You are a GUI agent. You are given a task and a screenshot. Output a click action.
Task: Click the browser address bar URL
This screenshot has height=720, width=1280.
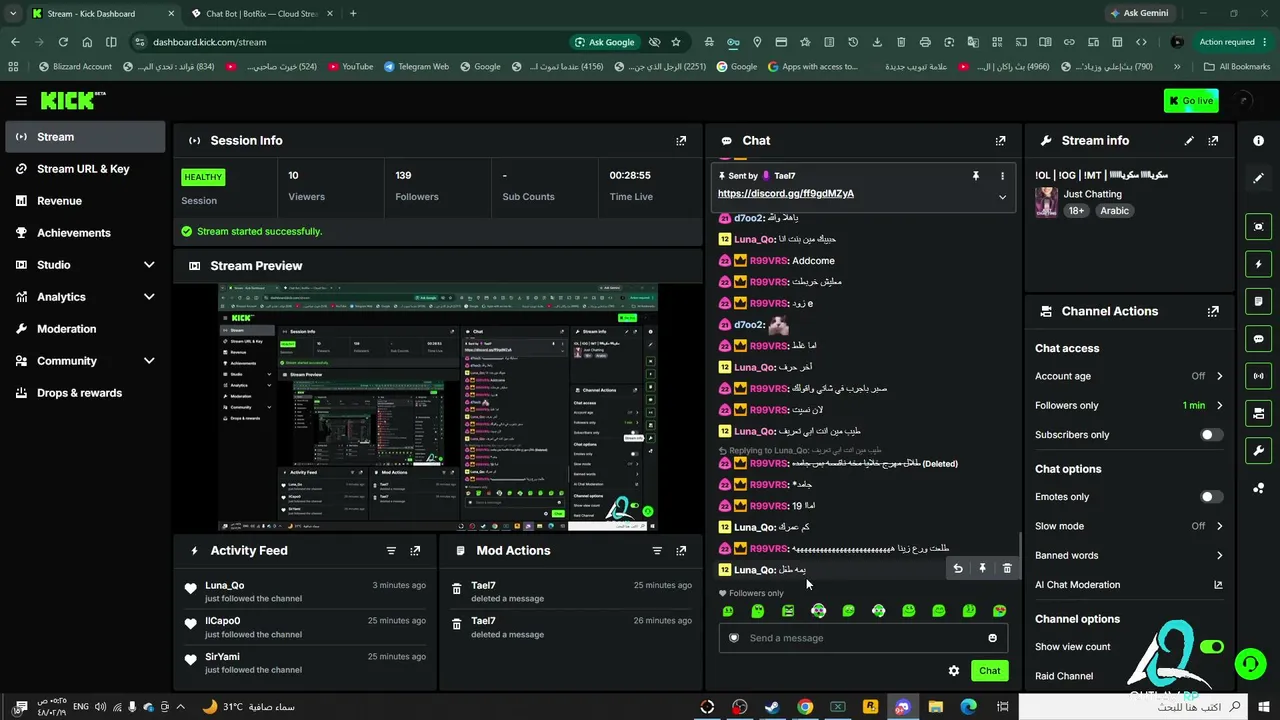pos(211,42)
